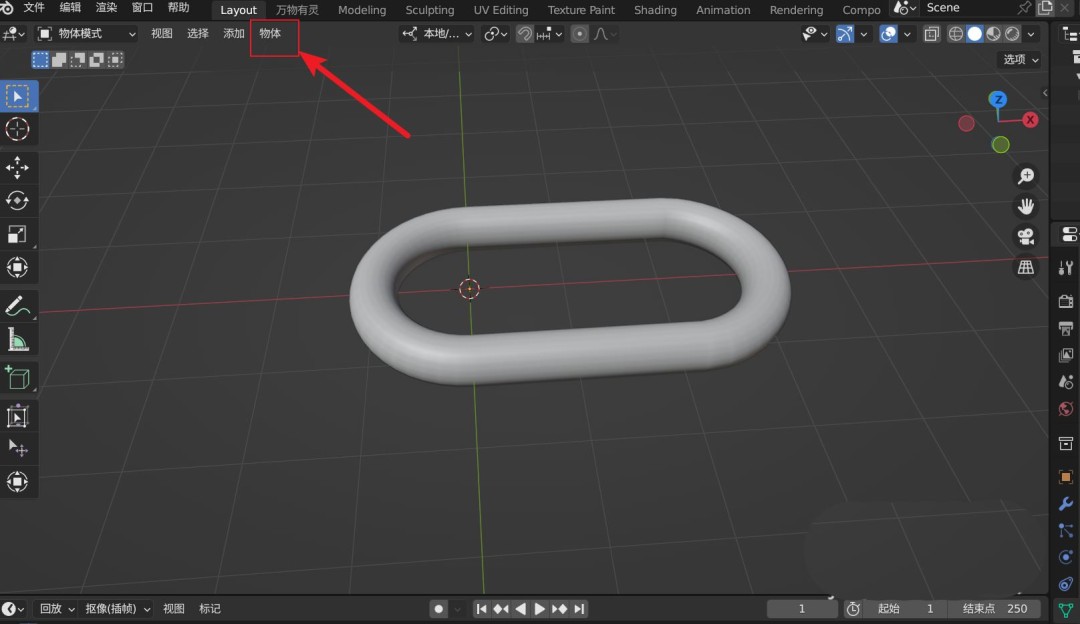Toggle the snap magnet icon
This screenshot has width=1080, height=624.
pyautogui.click(x=524, y=33)
